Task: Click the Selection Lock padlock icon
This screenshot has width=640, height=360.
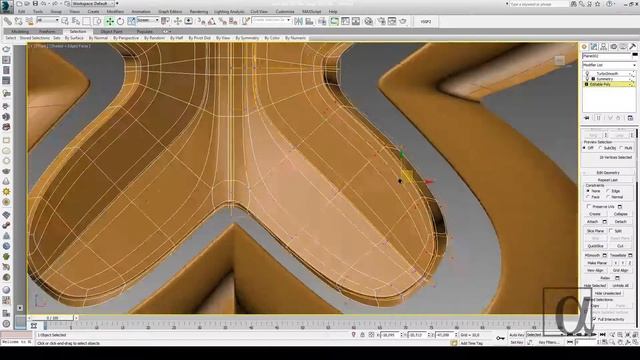Action: [362, 335]
